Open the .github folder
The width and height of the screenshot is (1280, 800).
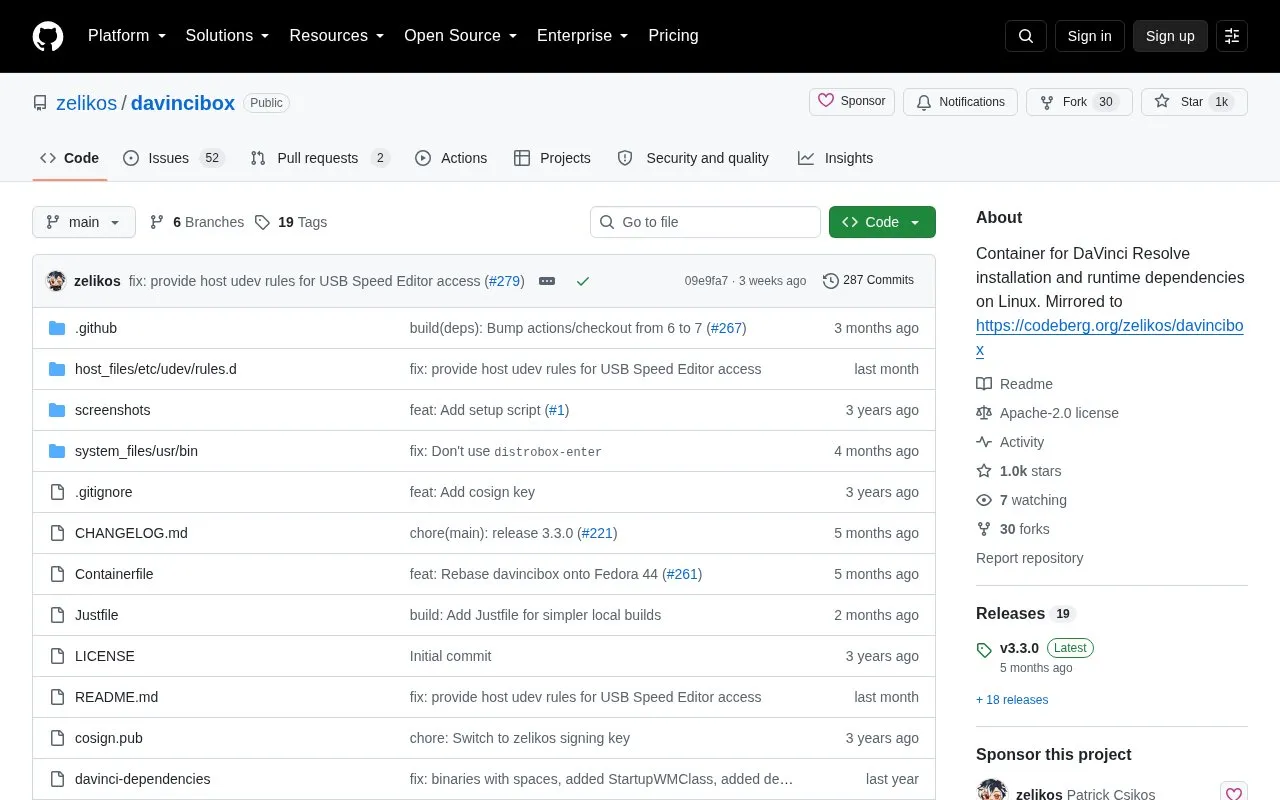96,328
